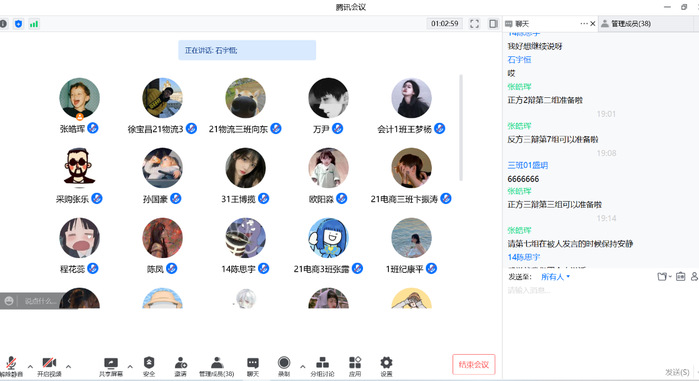
Task: Toggle the mic icon next to 21物流三班向东
Action: point(275,128)
